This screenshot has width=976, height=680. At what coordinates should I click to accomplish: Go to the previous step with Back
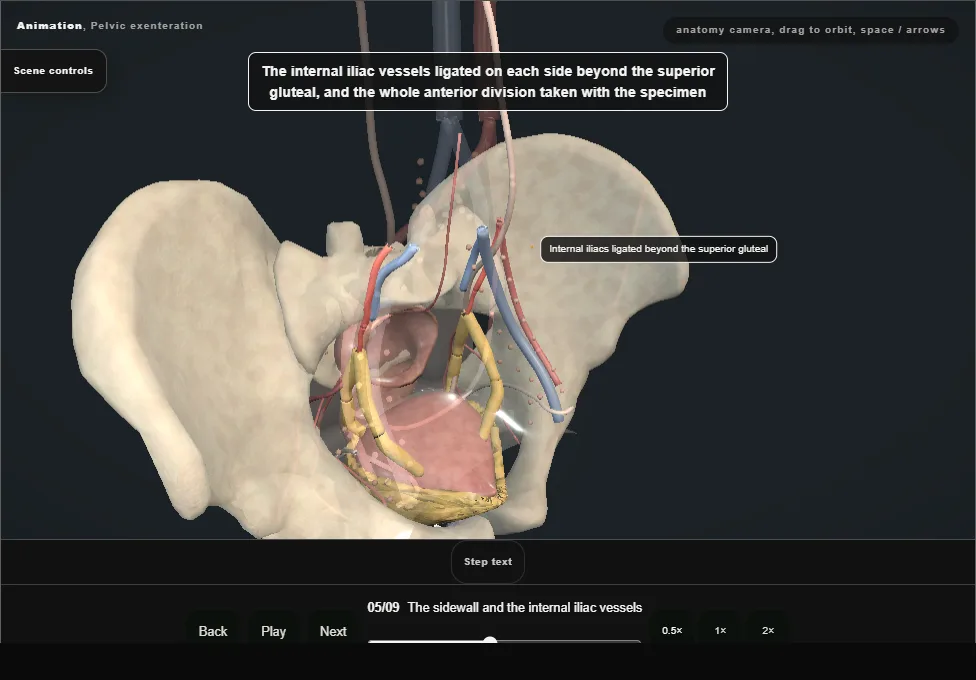click(213, 631)
